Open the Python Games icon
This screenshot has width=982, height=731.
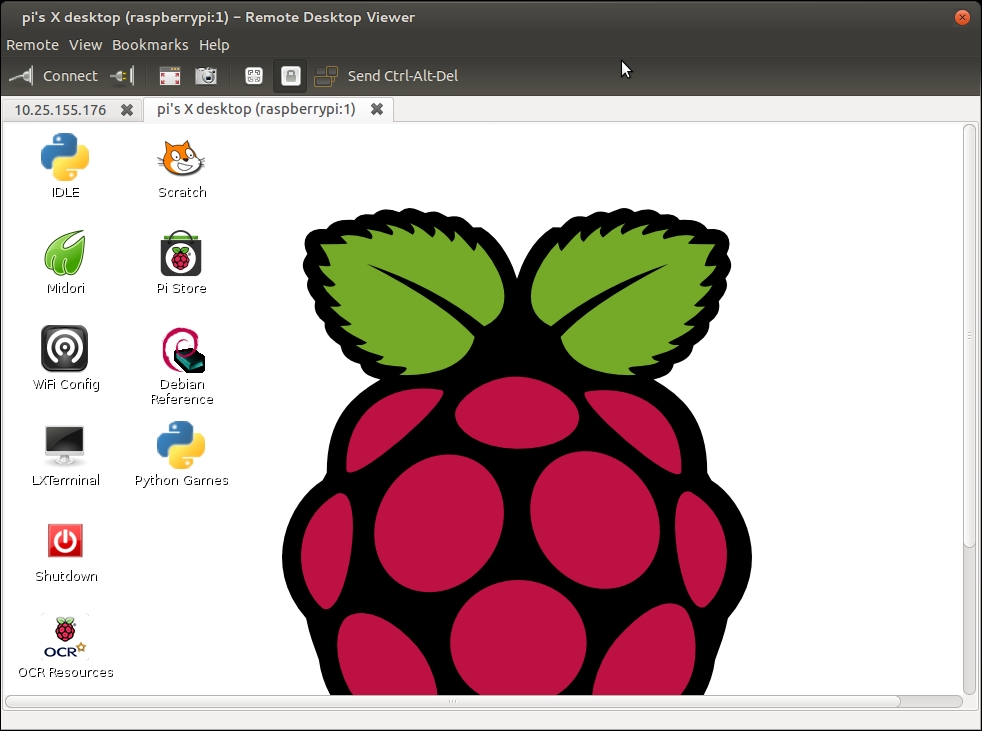[x=181, y=445]
